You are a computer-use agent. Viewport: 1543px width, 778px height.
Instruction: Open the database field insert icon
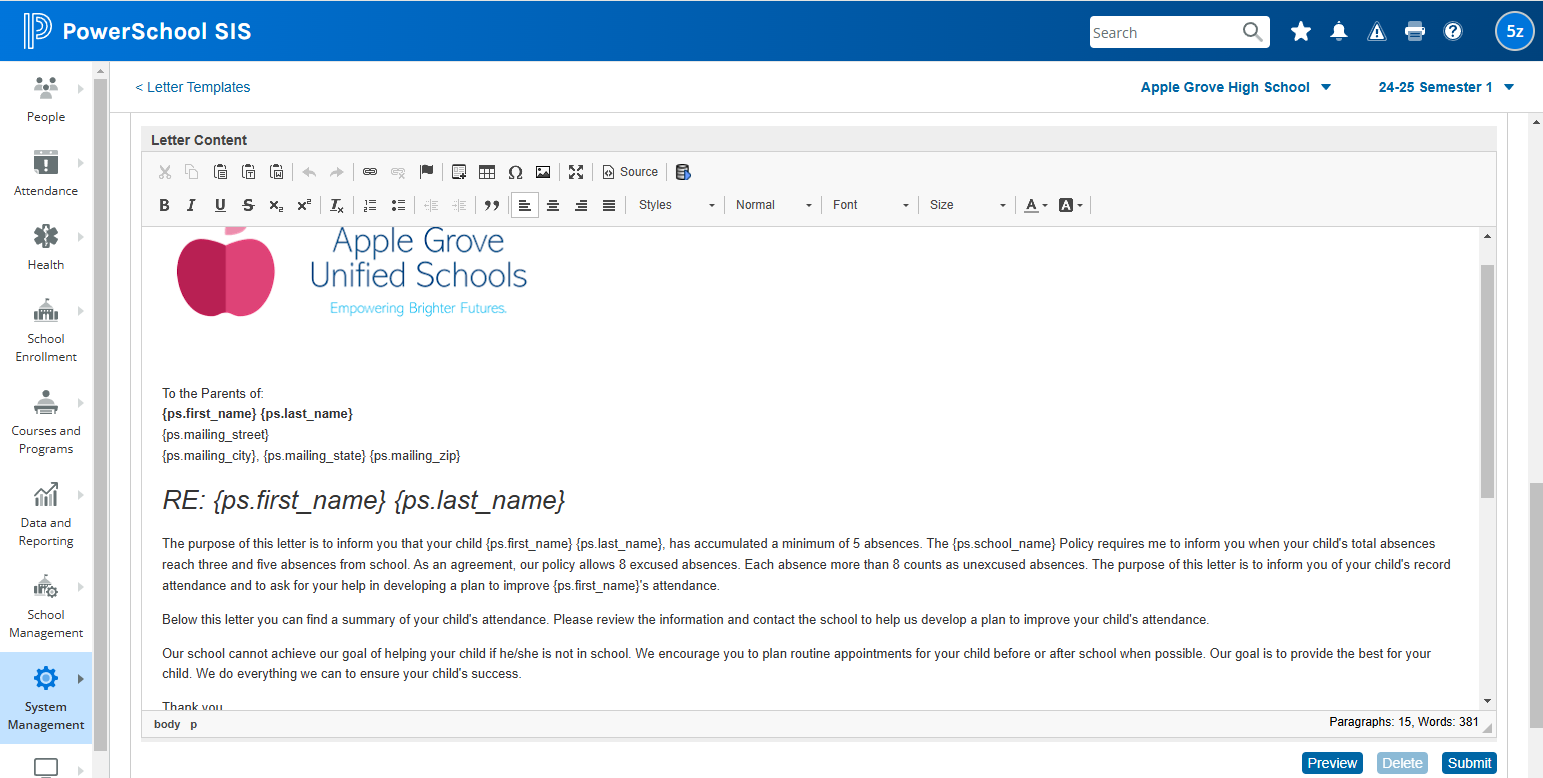click(683, 172)
